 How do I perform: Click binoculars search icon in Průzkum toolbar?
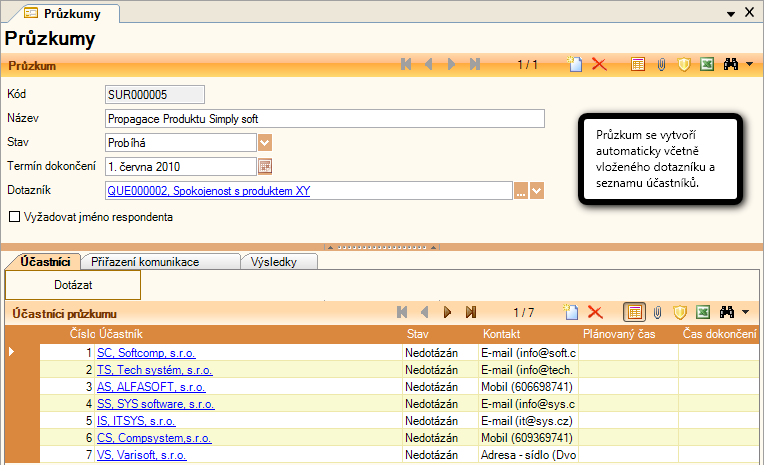(x=730, y=65)
